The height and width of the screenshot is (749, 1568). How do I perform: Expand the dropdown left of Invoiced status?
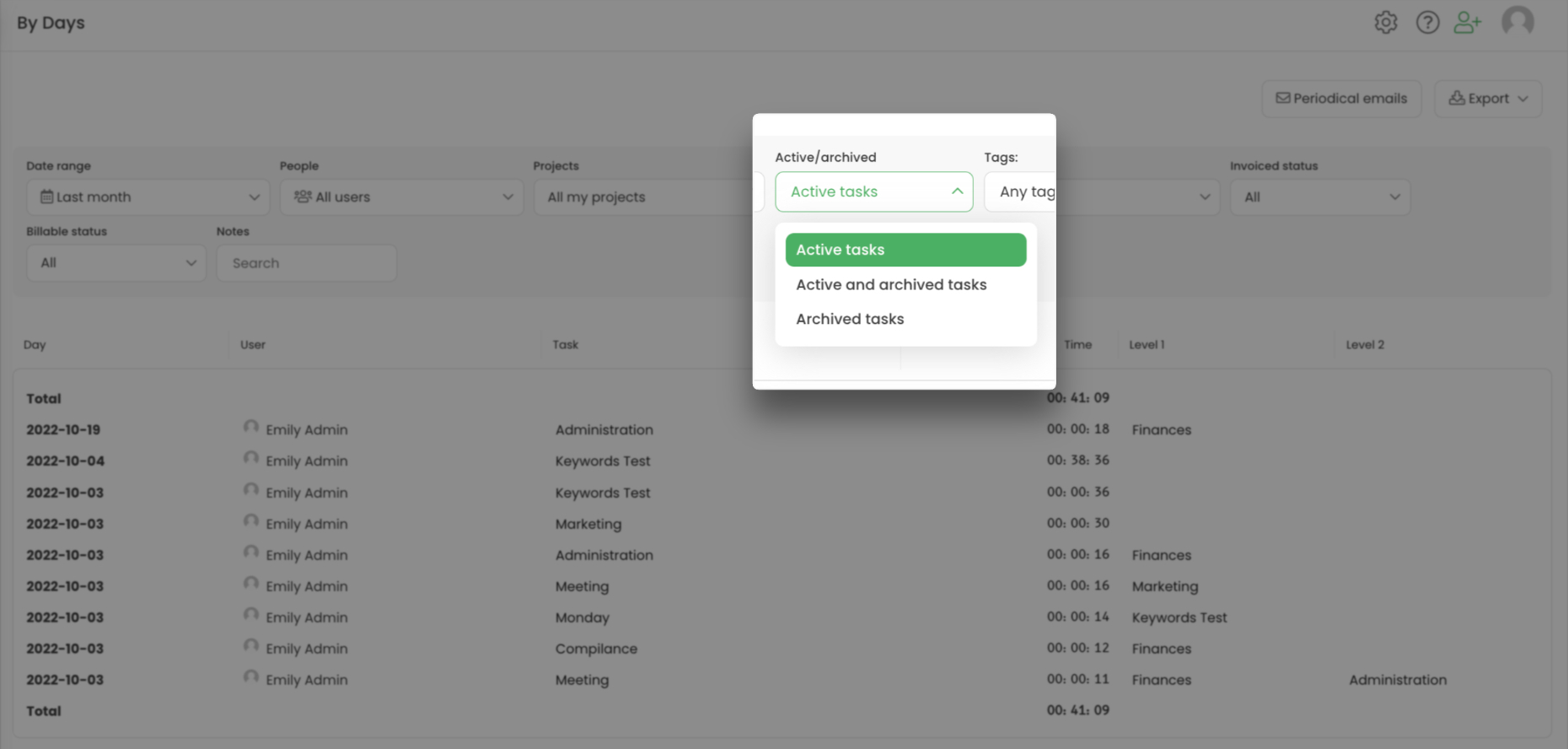[x=1137, y=197]
